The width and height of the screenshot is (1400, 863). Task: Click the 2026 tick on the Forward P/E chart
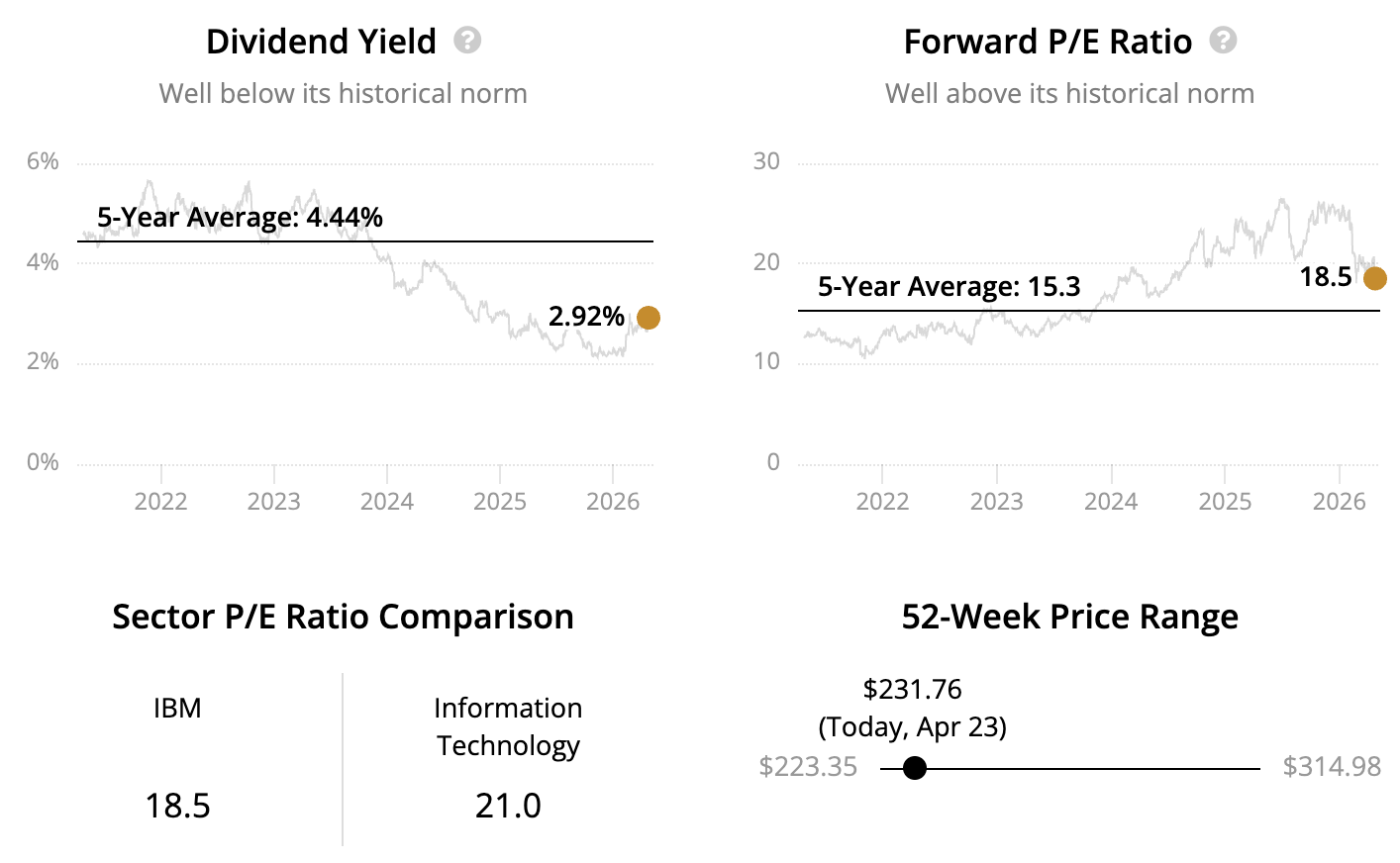tap(1339, 501)
